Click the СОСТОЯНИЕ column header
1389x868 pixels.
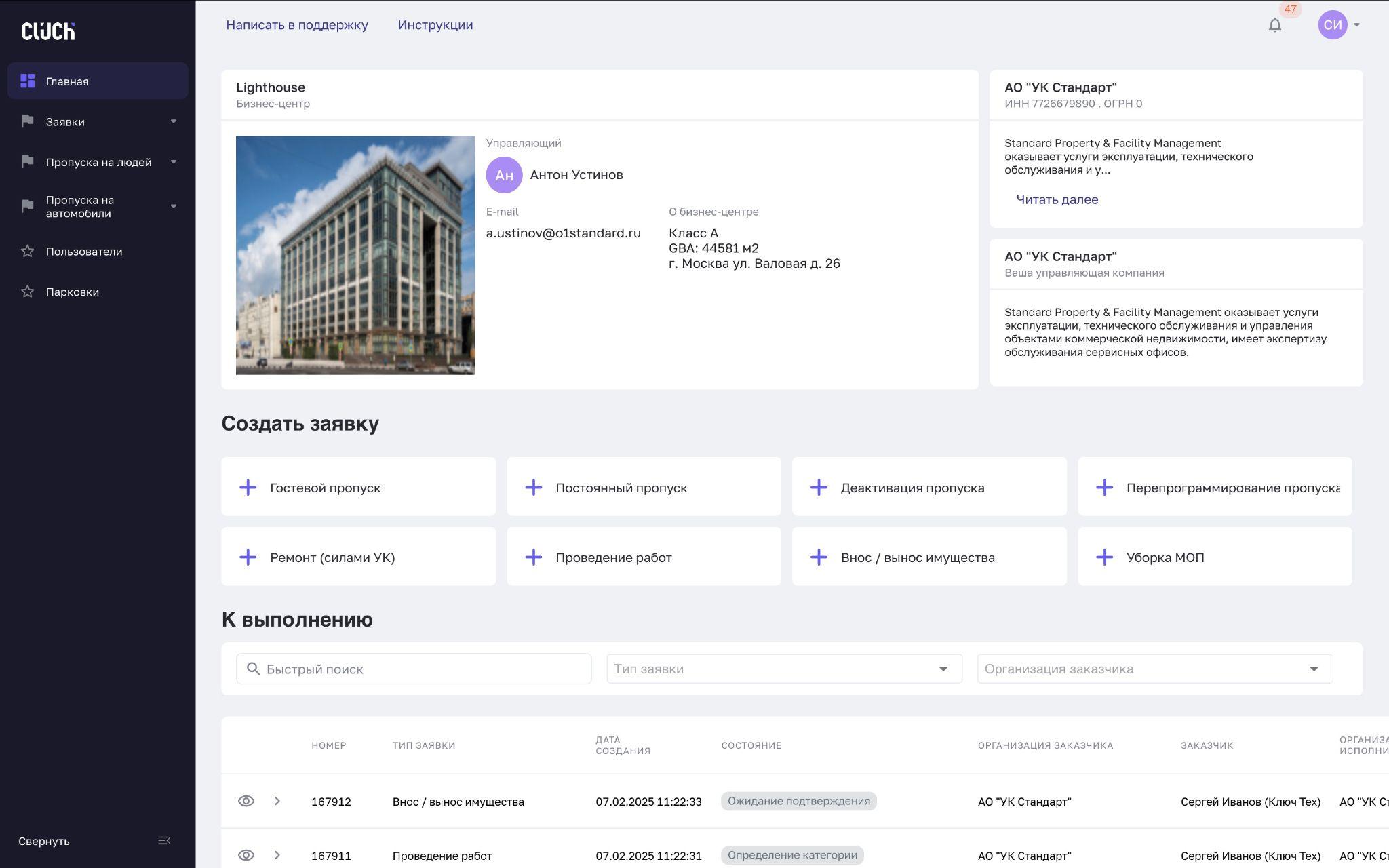click(751, 745)
